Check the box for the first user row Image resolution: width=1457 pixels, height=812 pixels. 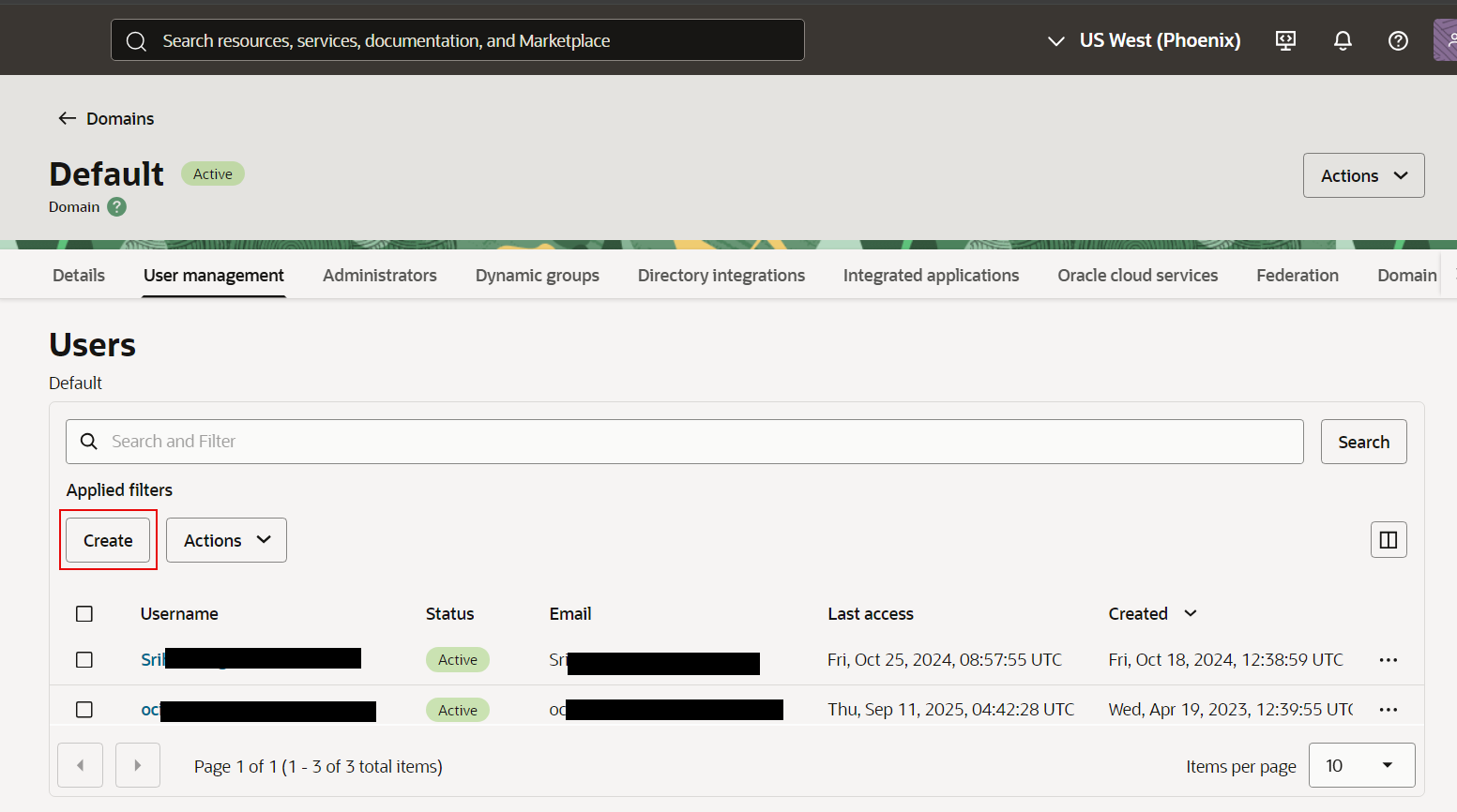click(84, 660)
